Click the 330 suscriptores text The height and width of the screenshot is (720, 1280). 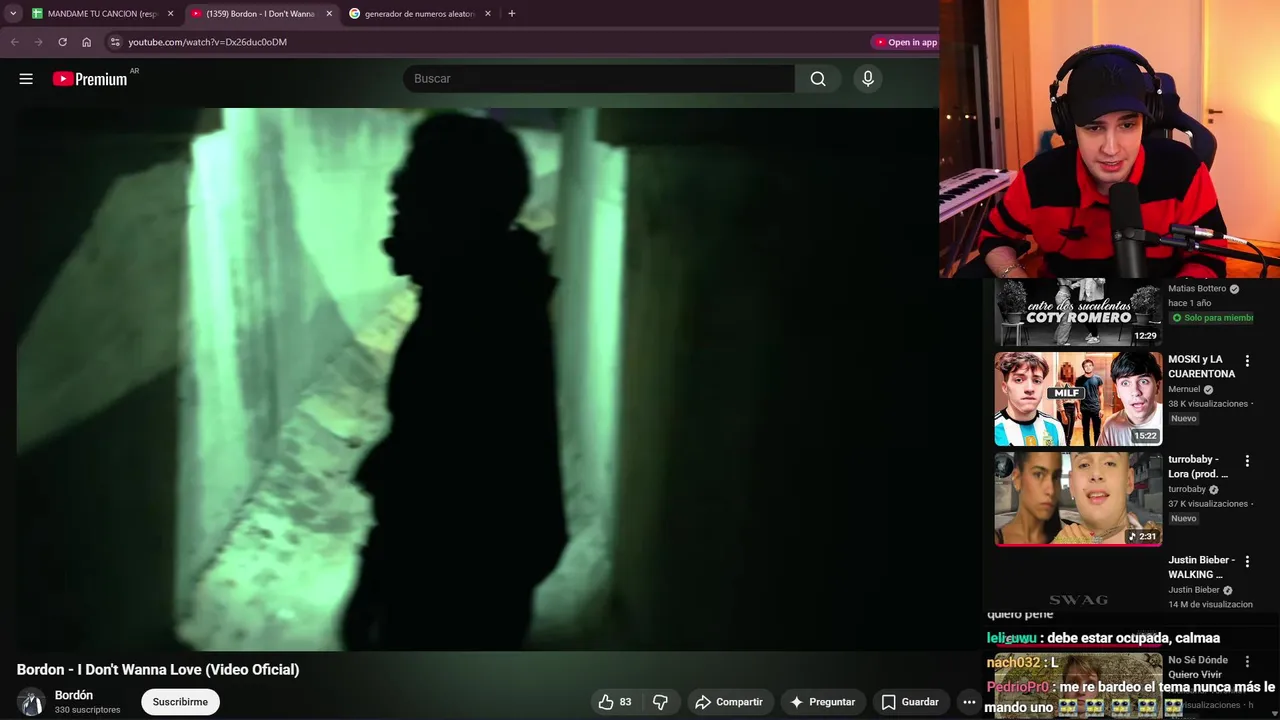click(x=88, y=710)
